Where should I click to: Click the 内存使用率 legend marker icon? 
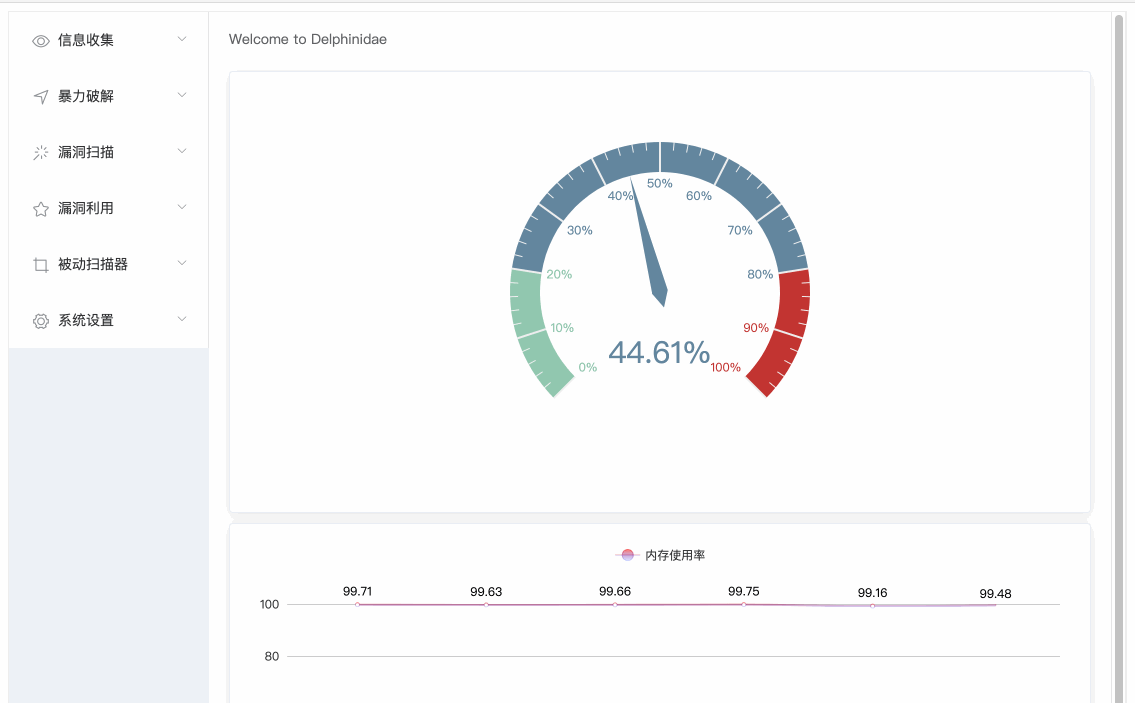[627, 555]
